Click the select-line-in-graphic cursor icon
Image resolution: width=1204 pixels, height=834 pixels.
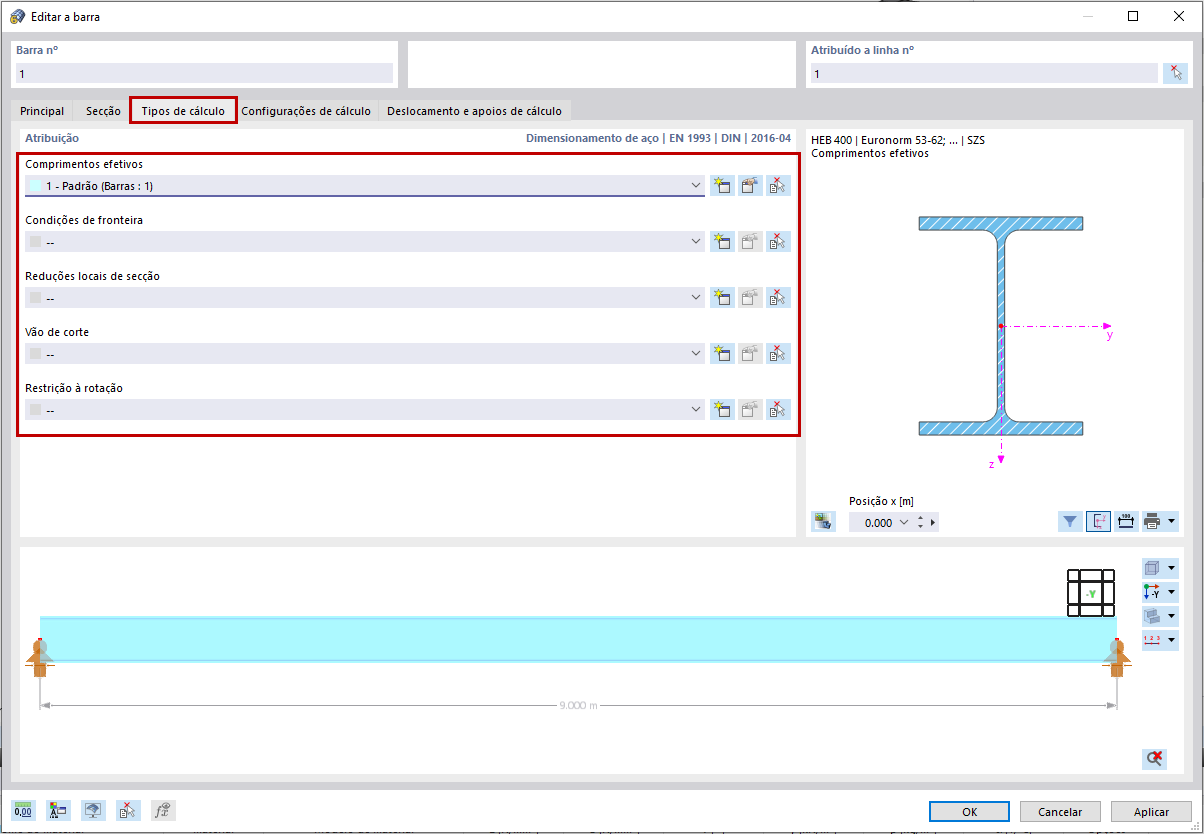coord(1176,73)
